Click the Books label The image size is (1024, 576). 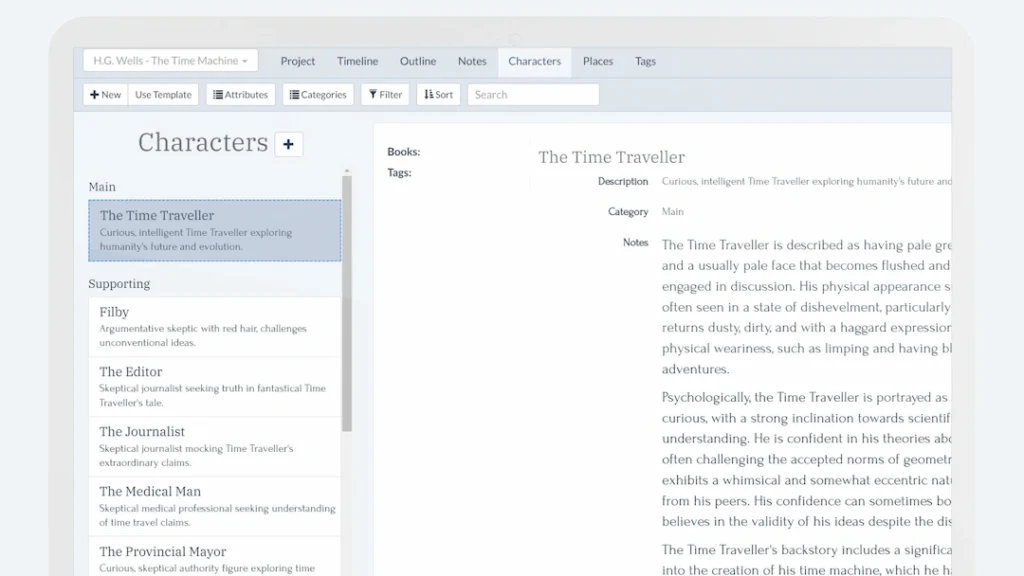coord(404,152)
